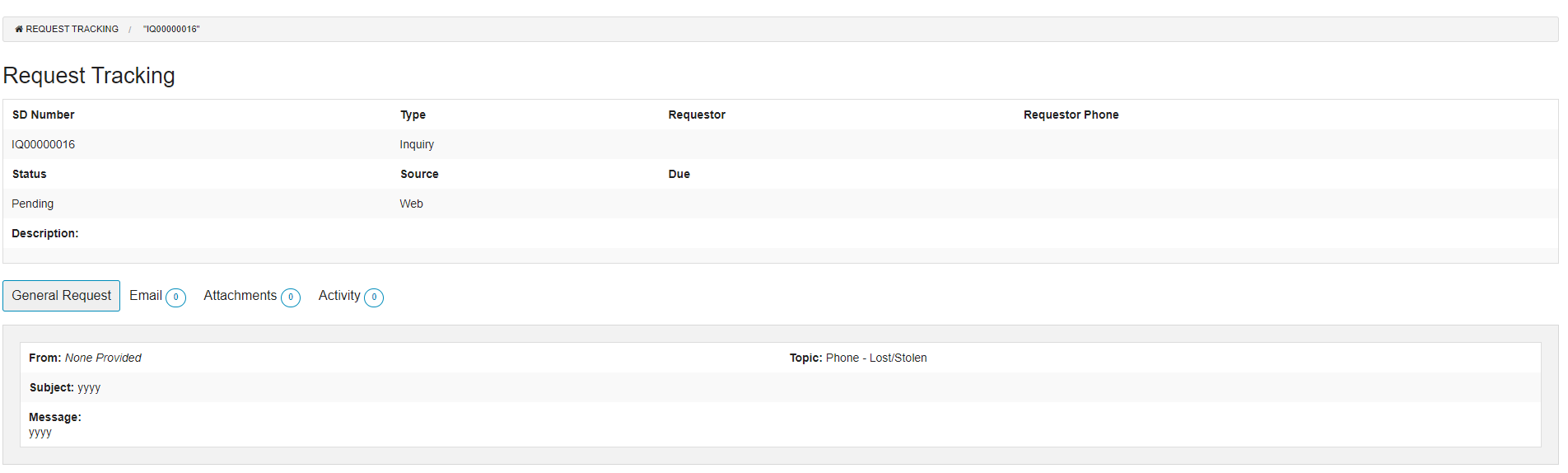1568x473 pixels.
Task: Click the Pending status value
Action: (x=32, y=204)
